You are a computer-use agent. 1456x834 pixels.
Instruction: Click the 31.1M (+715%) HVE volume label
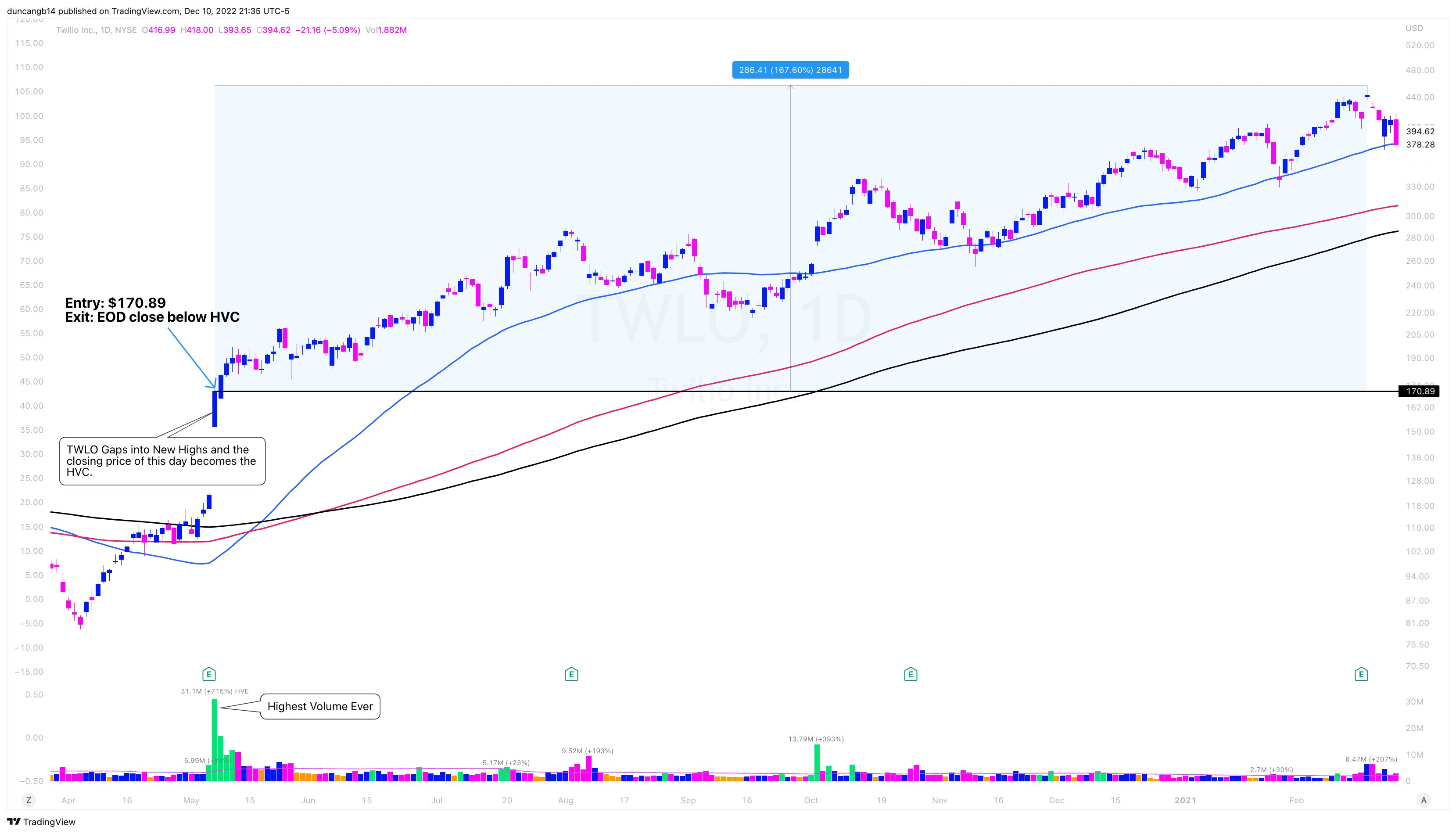click(215, 691)
